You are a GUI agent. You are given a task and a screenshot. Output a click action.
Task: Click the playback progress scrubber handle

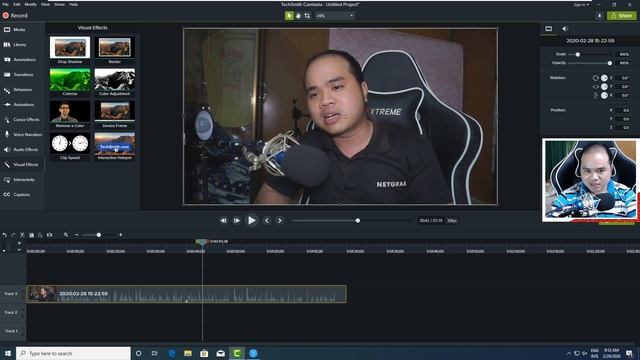point(358,220)
